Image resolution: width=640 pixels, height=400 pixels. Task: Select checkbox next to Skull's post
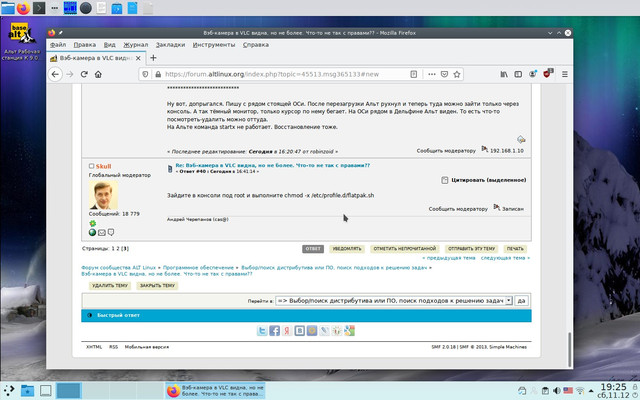coord(91,166)
